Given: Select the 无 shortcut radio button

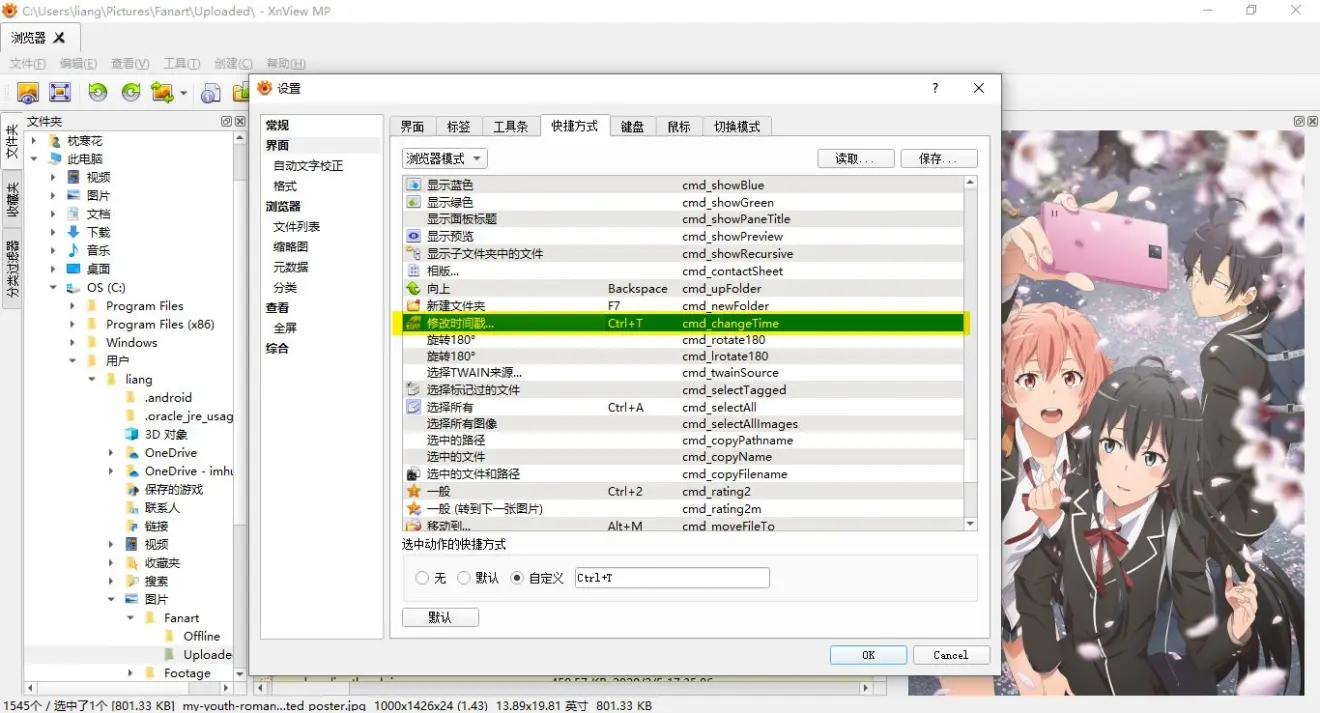Looking at the screenshot, I should coord(422,577).
